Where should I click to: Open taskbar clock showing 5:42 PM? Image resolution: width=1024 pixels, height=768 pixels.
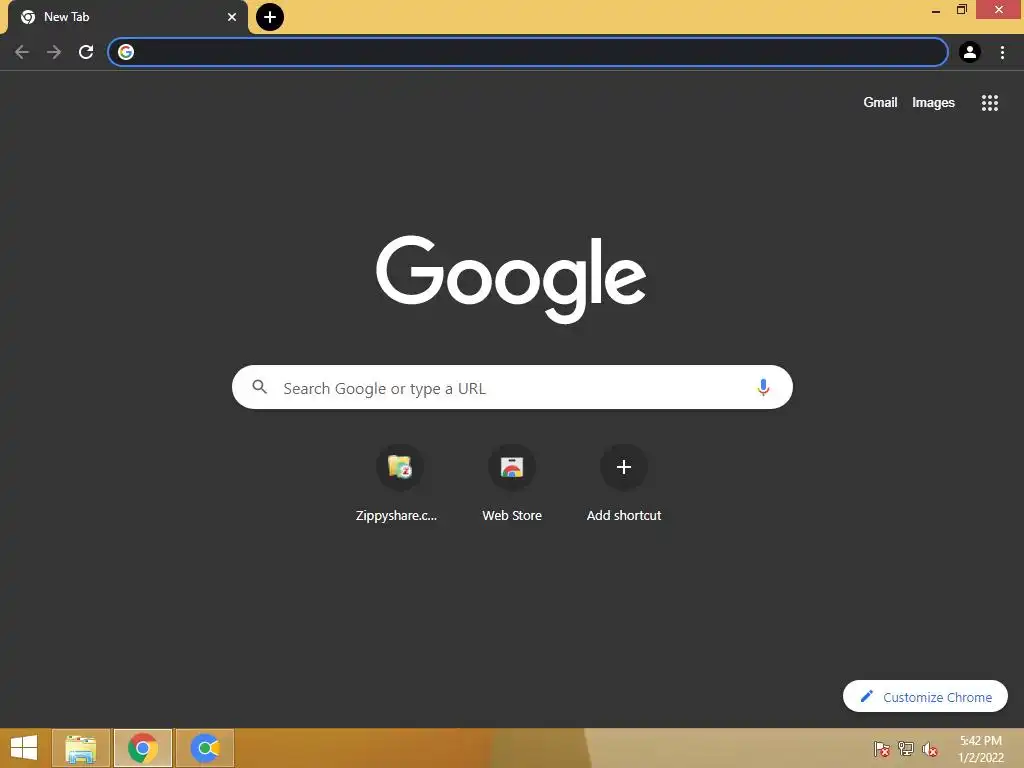click(x=981, y=748)
